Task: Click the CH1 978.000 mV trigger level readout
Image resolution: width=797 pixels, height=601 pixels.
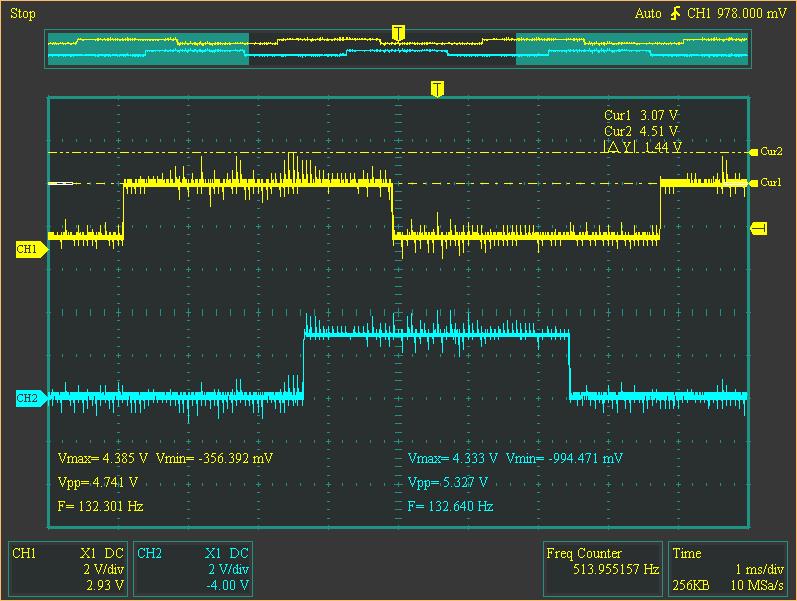Action: tap(739, 14)
